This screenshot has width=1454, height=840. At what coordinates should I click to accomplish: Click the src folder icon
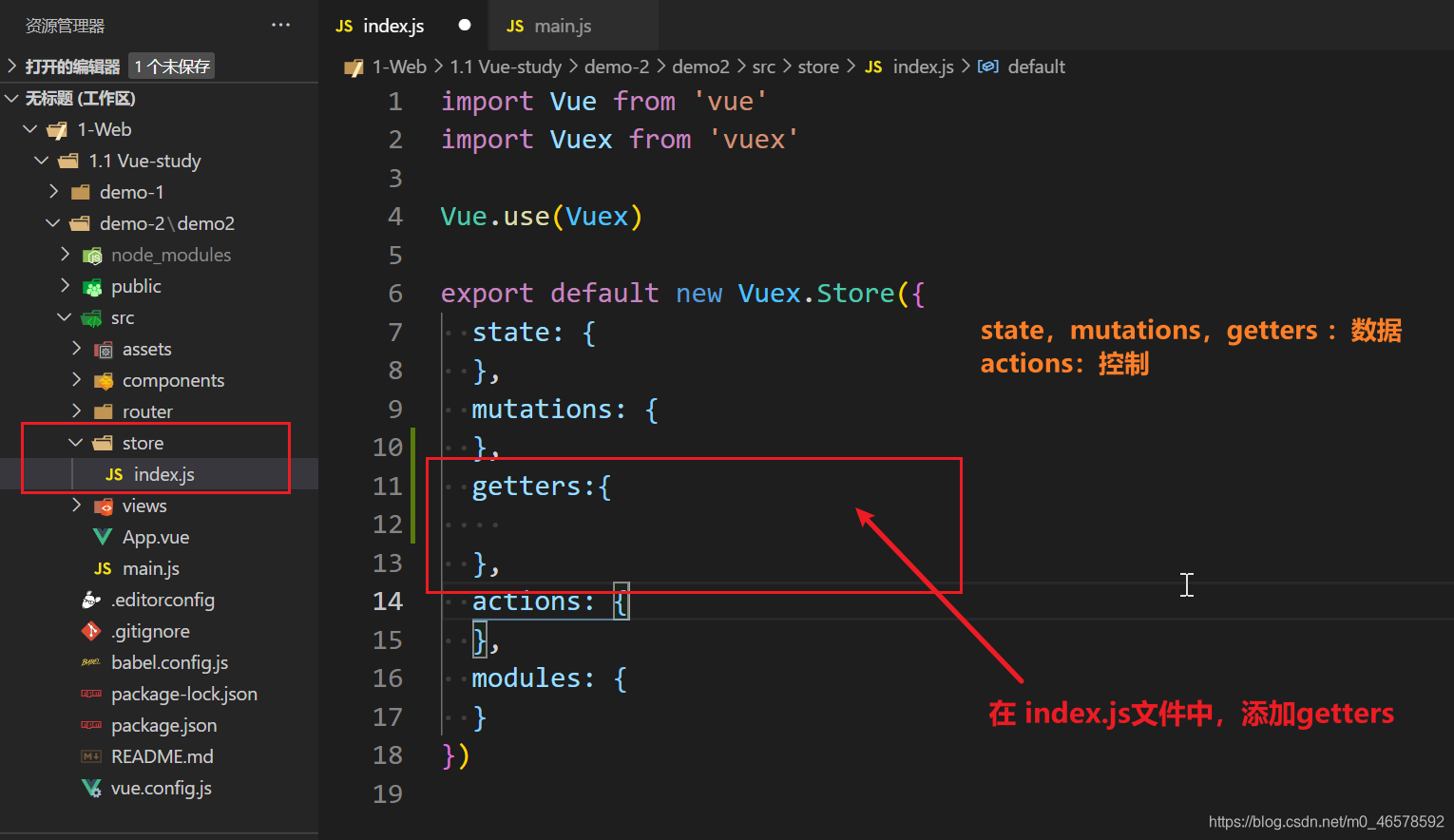(x=91, y=318)
